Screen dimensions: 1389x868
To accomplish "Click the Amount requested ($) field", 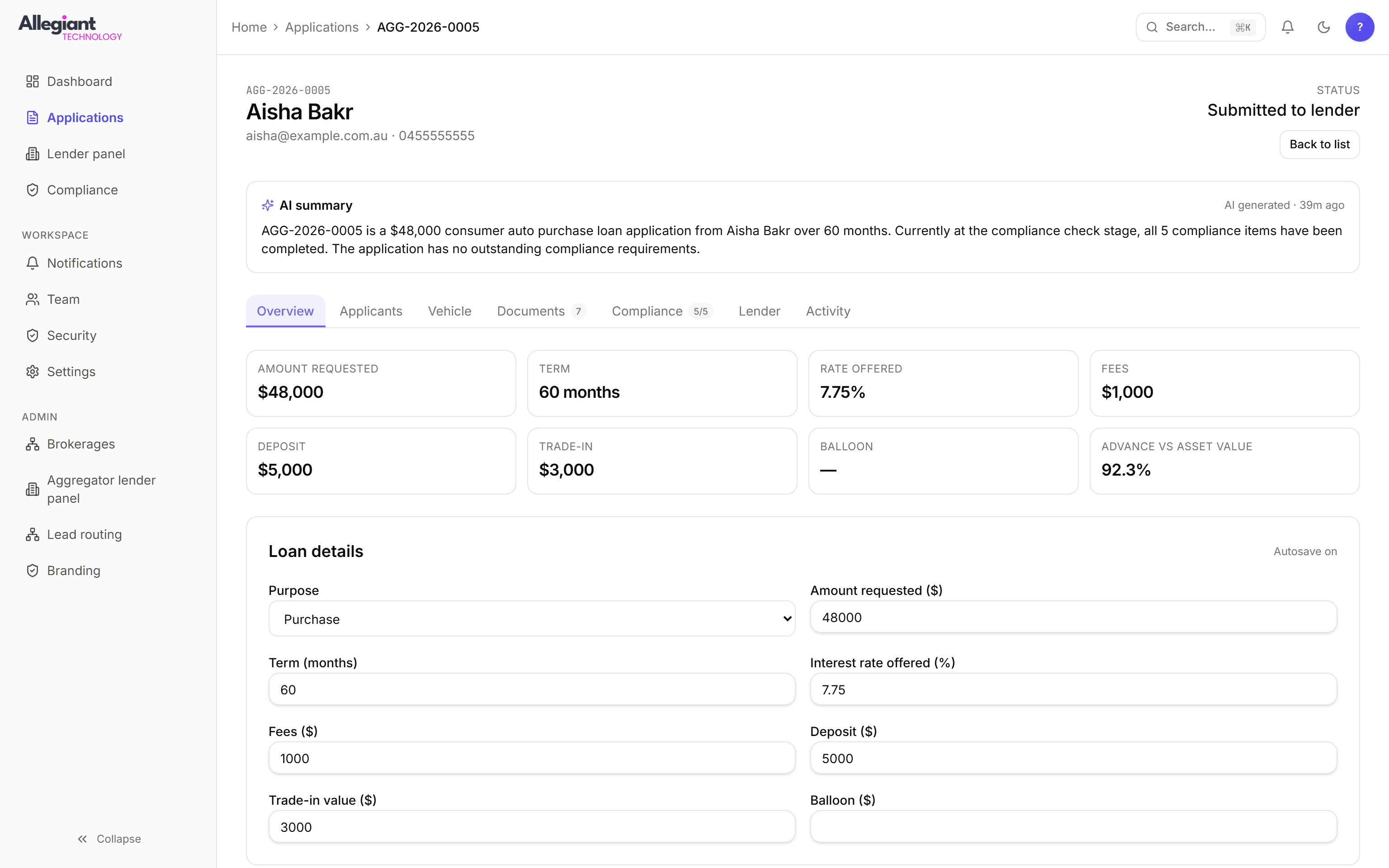I will pyautogui.click(x=1073, y=617).
